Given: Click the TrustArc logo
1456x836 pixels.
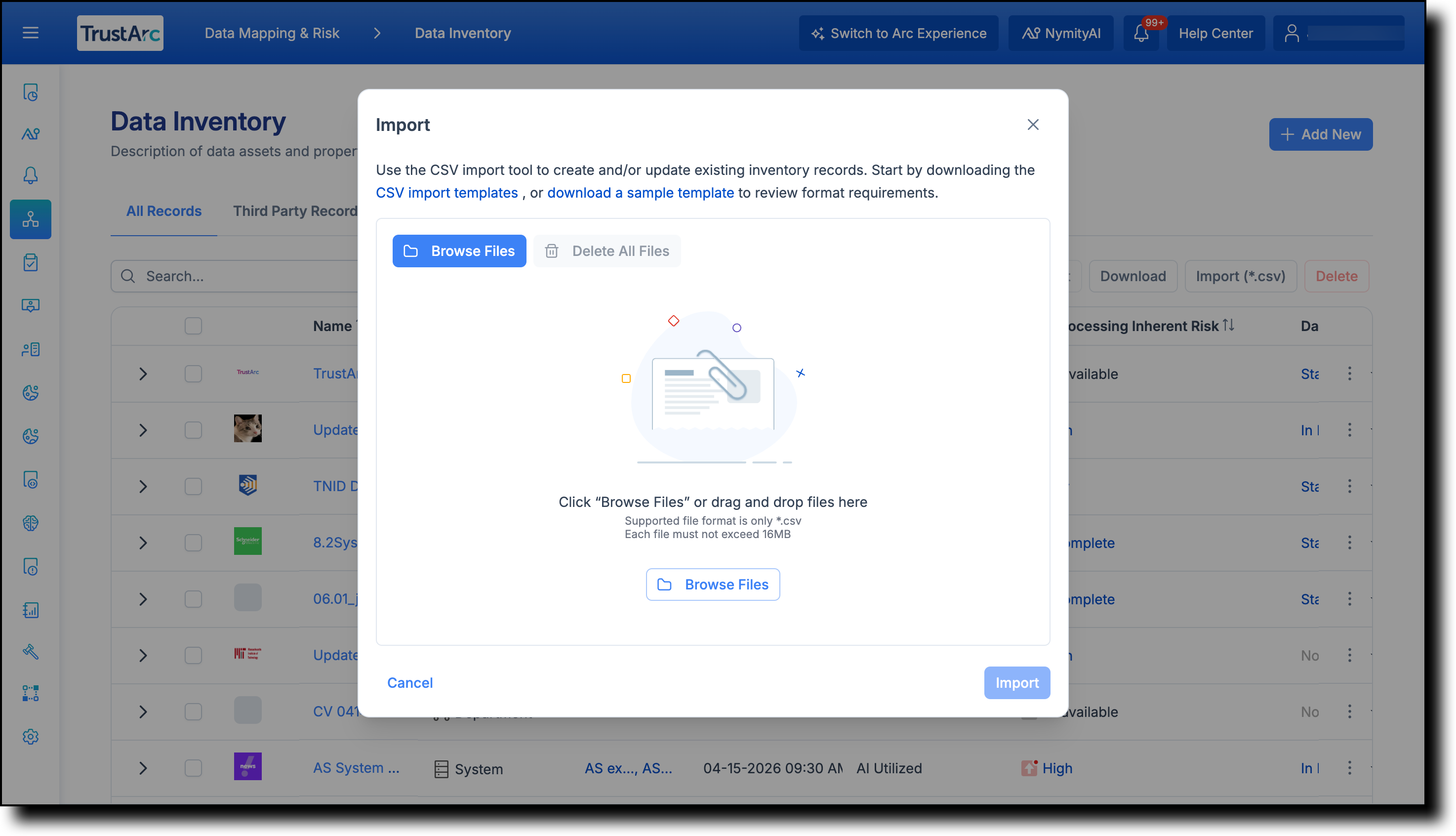Looking at the screenshot, I should [x=120, y=33].
